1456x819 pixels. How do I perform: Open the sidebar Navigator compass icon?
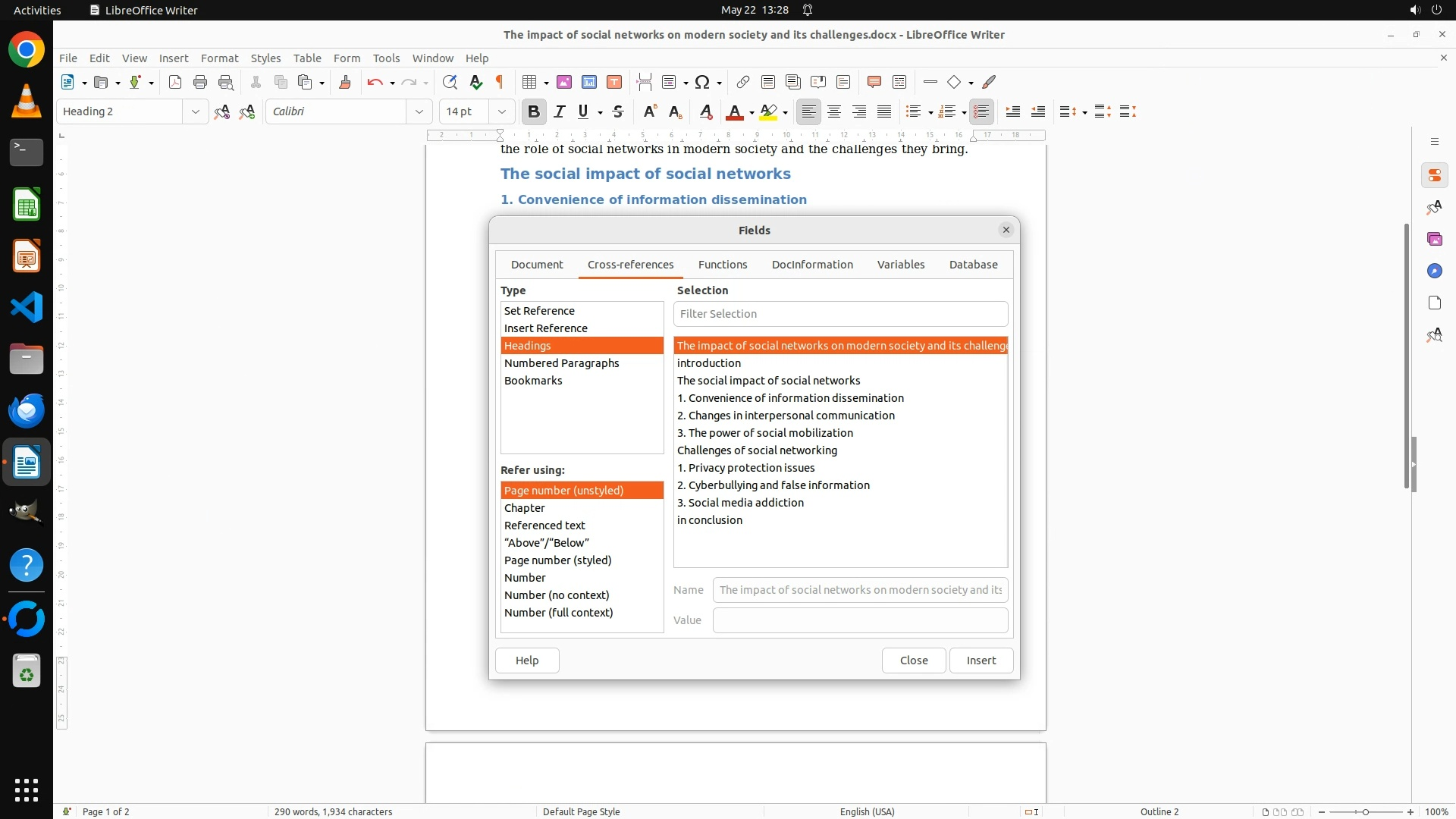click(1434, 271)
